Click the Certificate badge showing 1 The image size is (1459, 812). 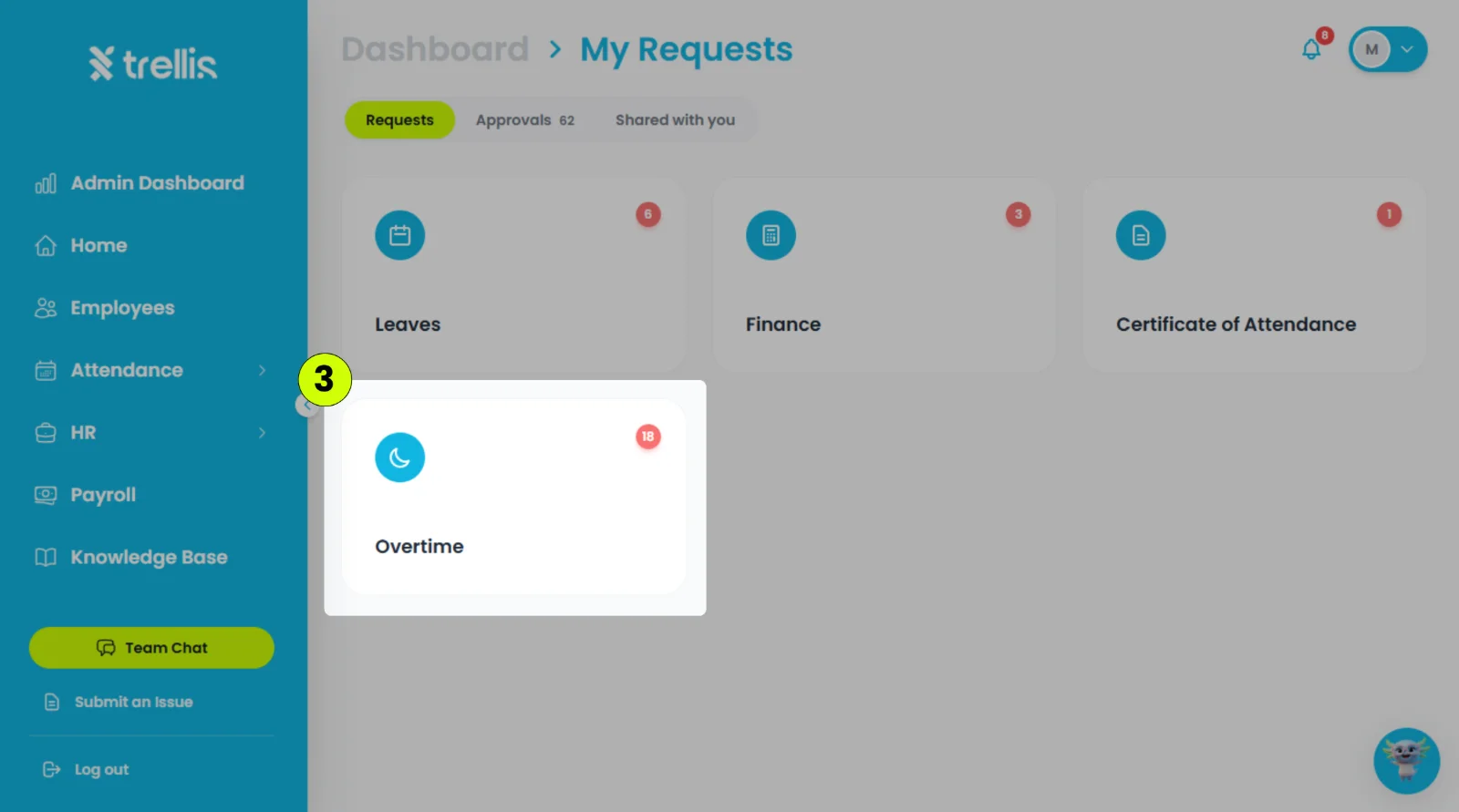point(1389,215)
